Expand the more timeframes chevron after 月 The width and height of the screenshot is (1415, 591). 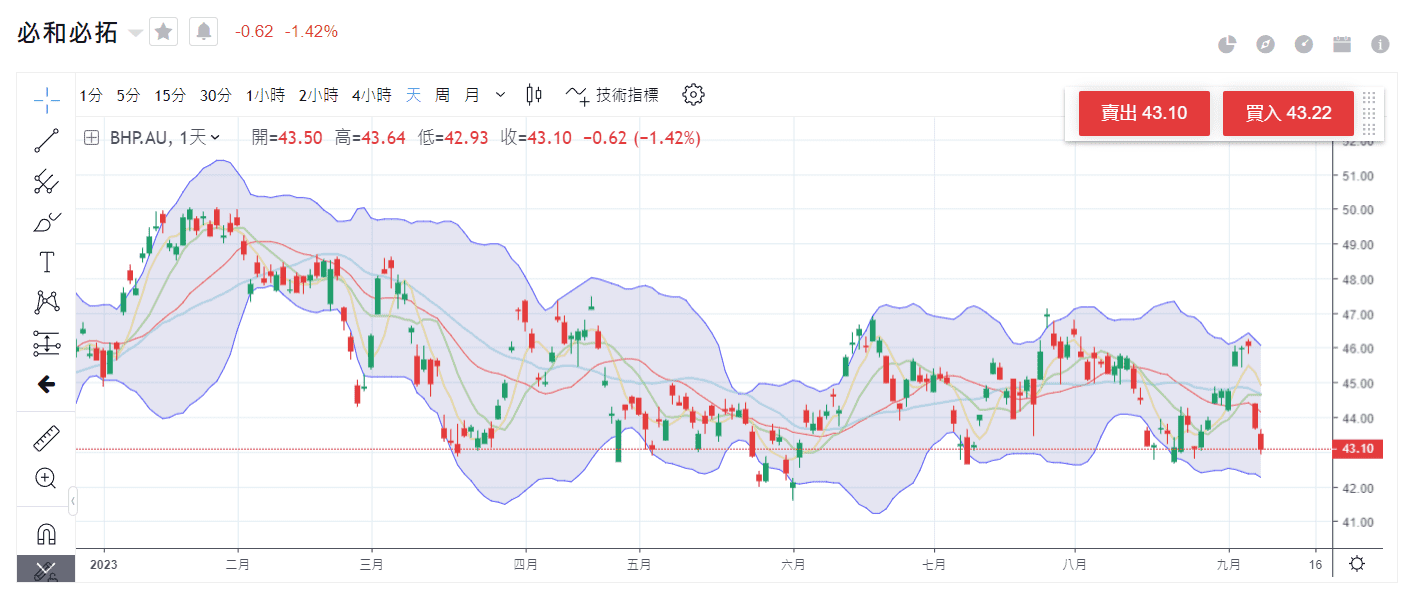point(501,95)
